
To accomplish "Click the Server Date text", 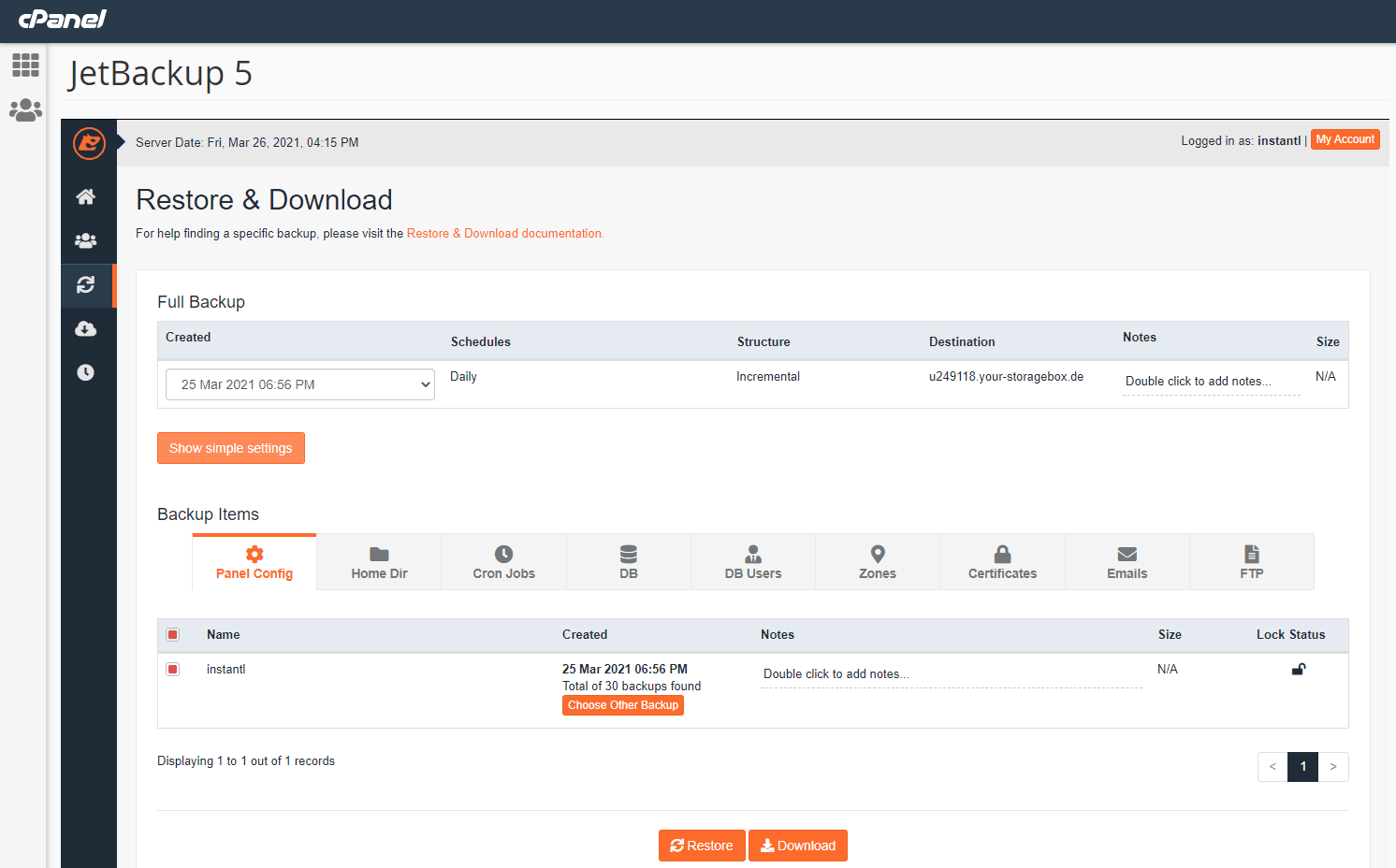I will pos(247,143).
